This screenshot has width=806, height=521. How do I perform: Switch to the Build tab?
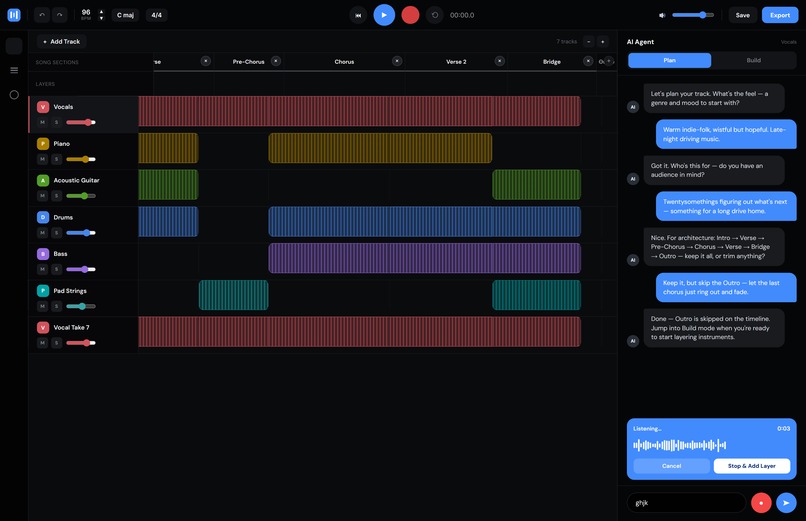pos(753,61)
